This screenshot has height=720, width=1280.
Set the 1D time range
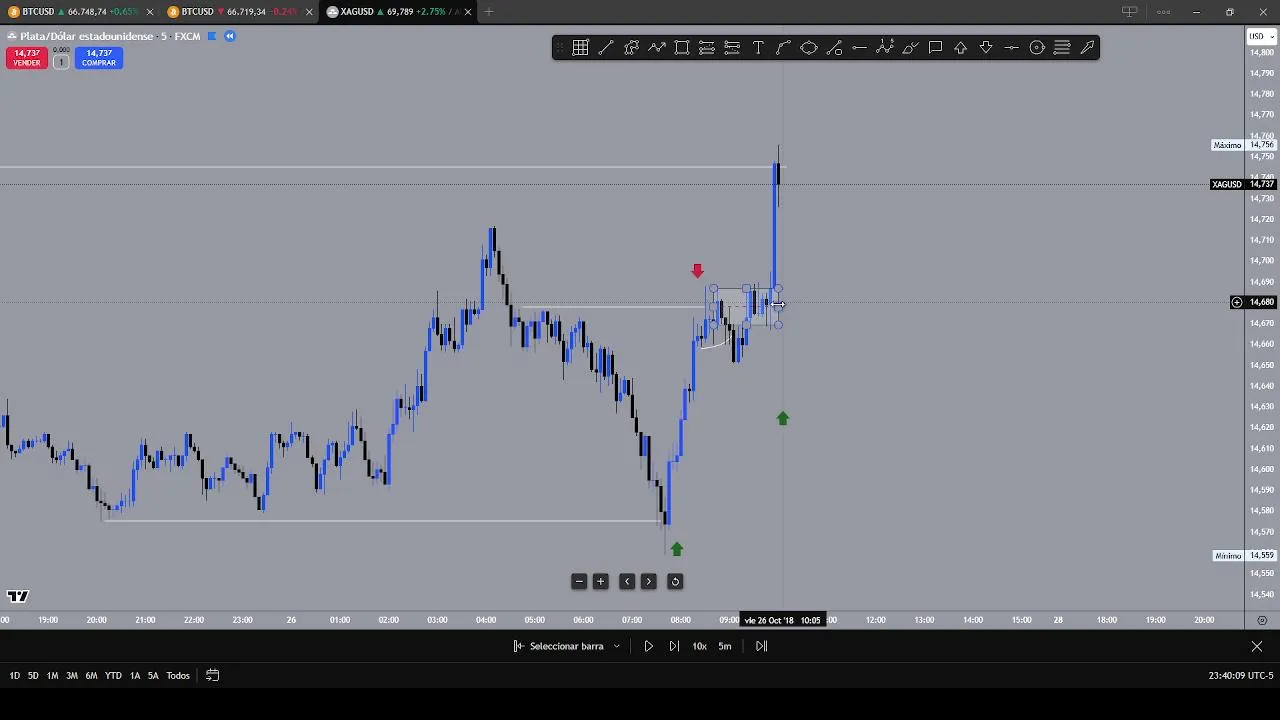tap(15, 676)
